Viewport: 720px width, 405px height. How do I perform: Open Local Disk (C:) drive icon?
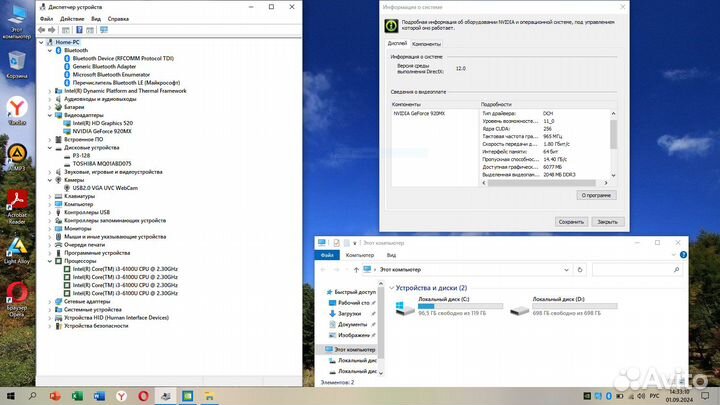click(405, 308)
